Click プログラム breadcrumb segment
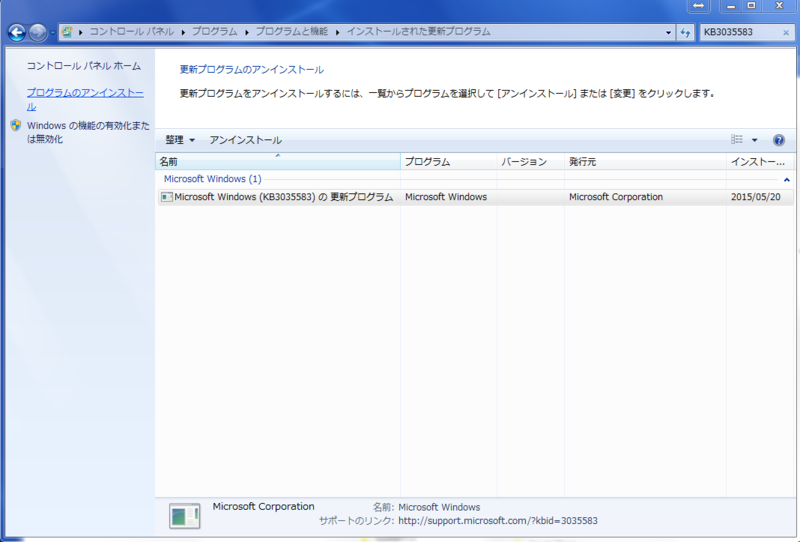Viewport: 800px width, 542px height. 214,32
